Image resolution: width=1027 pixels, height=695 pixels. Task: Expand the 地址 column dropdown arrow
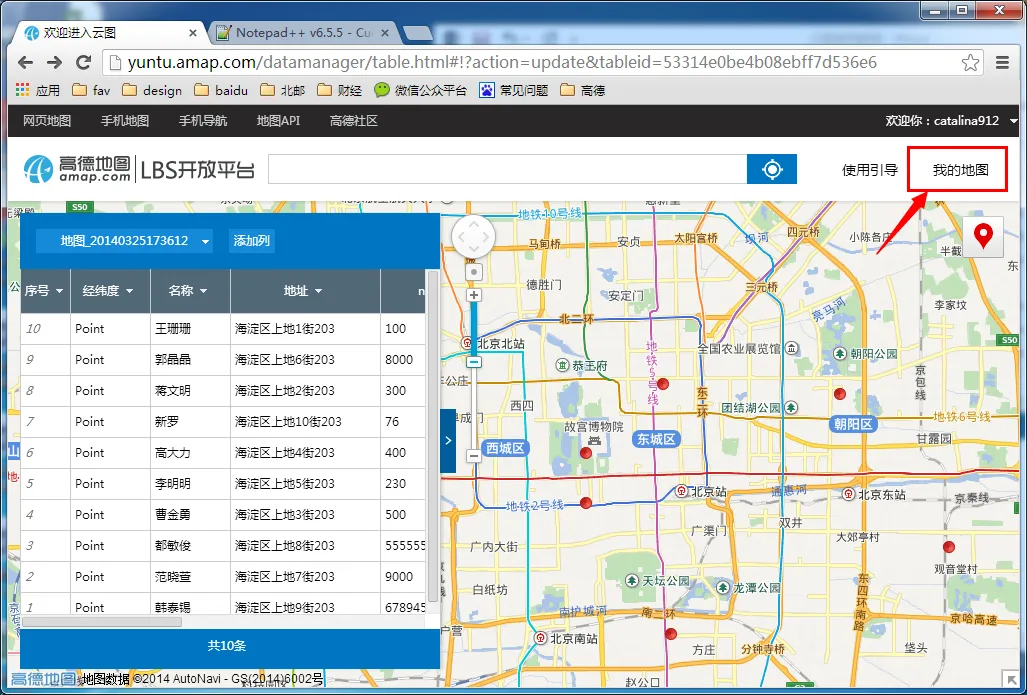tap(319, 291)
